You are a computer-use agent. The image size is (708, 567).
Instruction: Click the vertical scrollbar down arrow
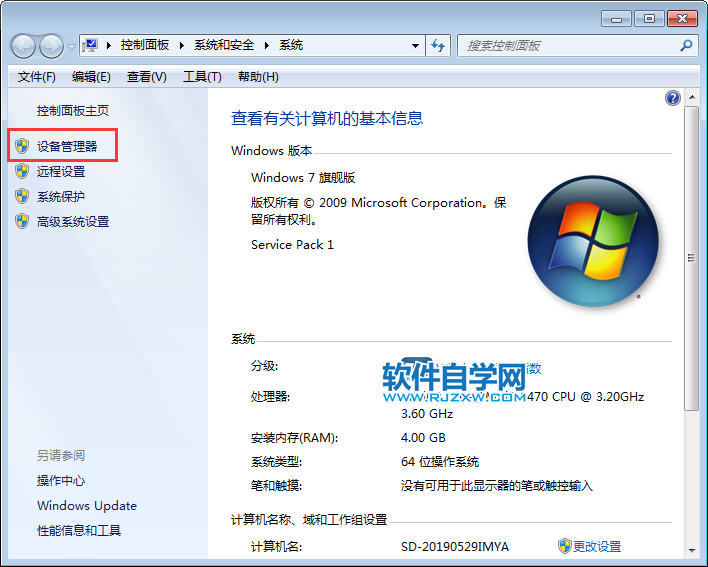point(690,550)
